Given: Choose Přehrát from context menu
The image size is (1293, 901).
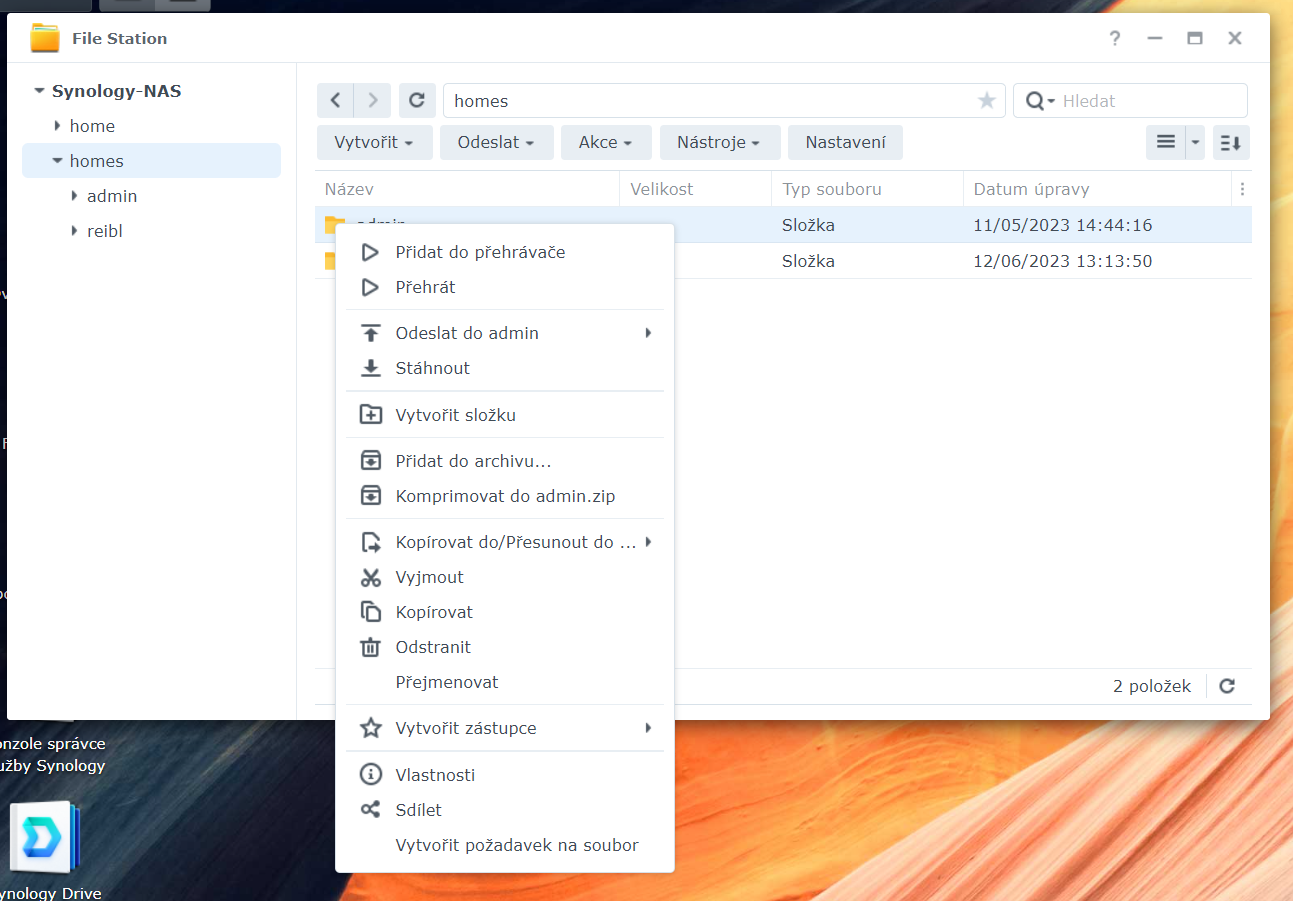Looking at the screenshot, I should [x=505, y=287].
